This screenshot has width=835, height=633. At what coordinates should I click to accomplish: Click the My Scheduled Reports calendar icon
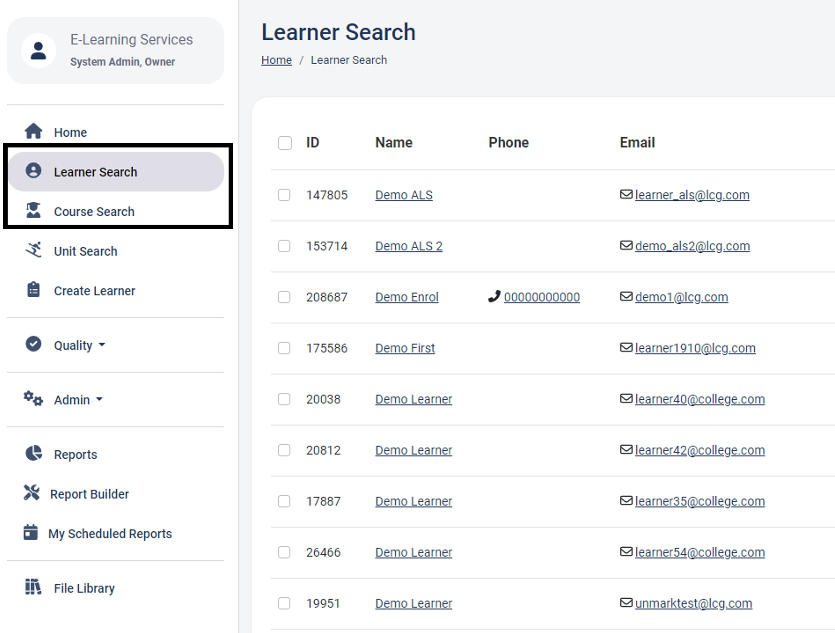coord(31,533)
